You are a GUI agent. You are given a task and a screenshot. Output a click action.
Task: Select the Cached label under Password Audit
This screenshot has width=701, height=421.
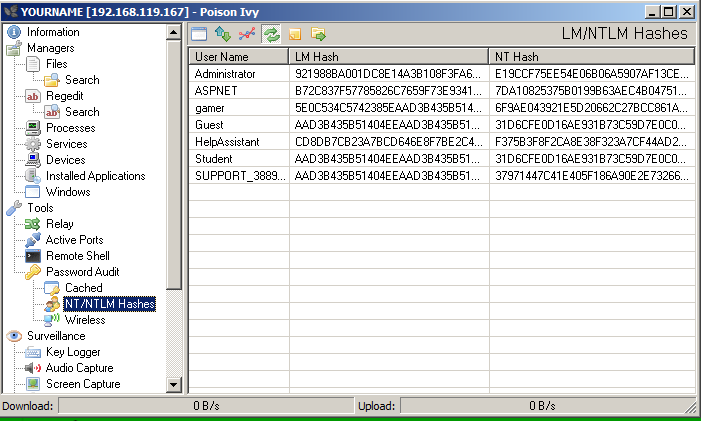coord(84,288)
